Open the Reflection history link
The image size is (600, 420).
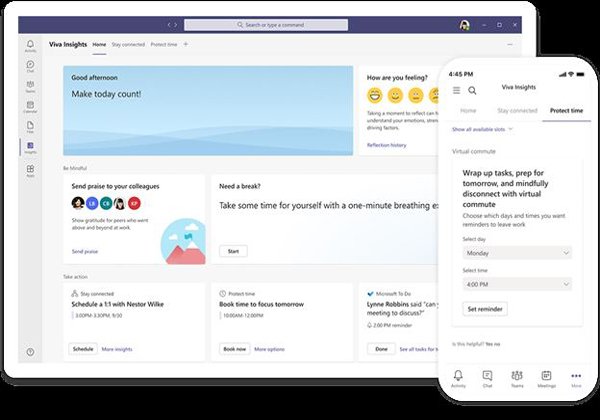click(386, 145)
